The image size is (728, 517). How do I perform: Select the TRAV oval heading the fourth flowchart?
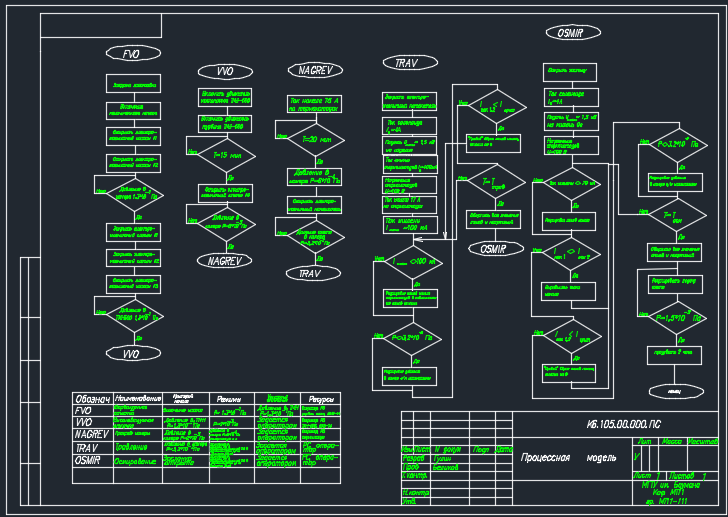(410, 63)
